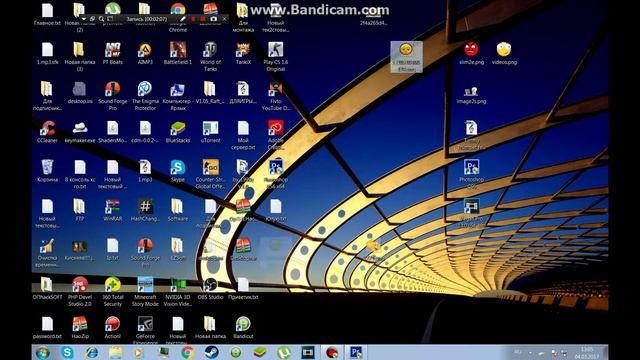Select the videos.png emoji file

click(504, 53)
